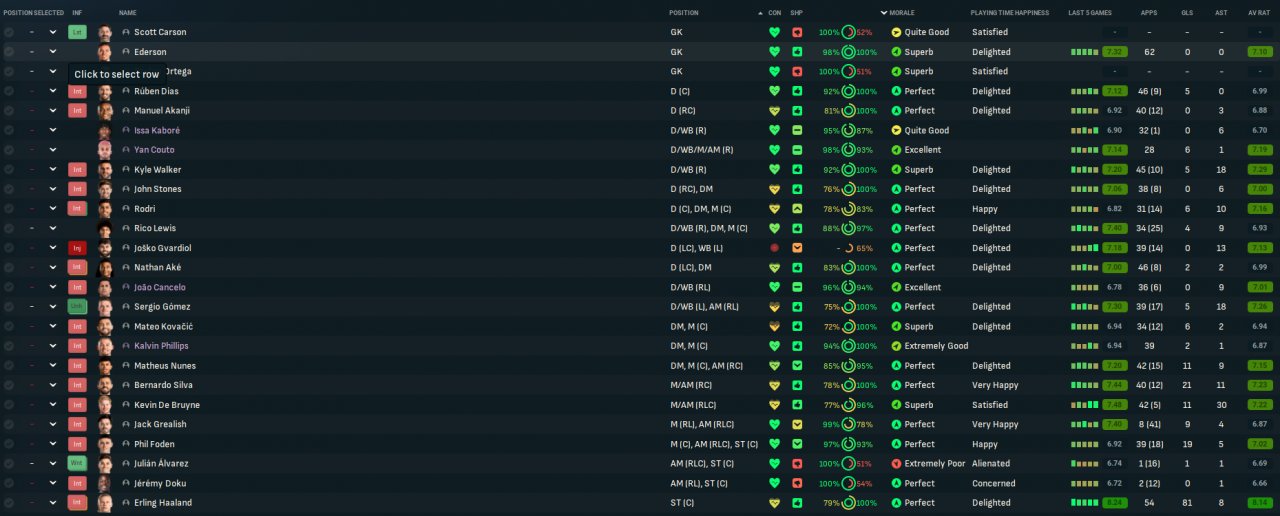Image resolution: width=1280 pixels, height=516 pixels.
Task: Open Issa Kaboré's player profile
Action: coord(157,131)
